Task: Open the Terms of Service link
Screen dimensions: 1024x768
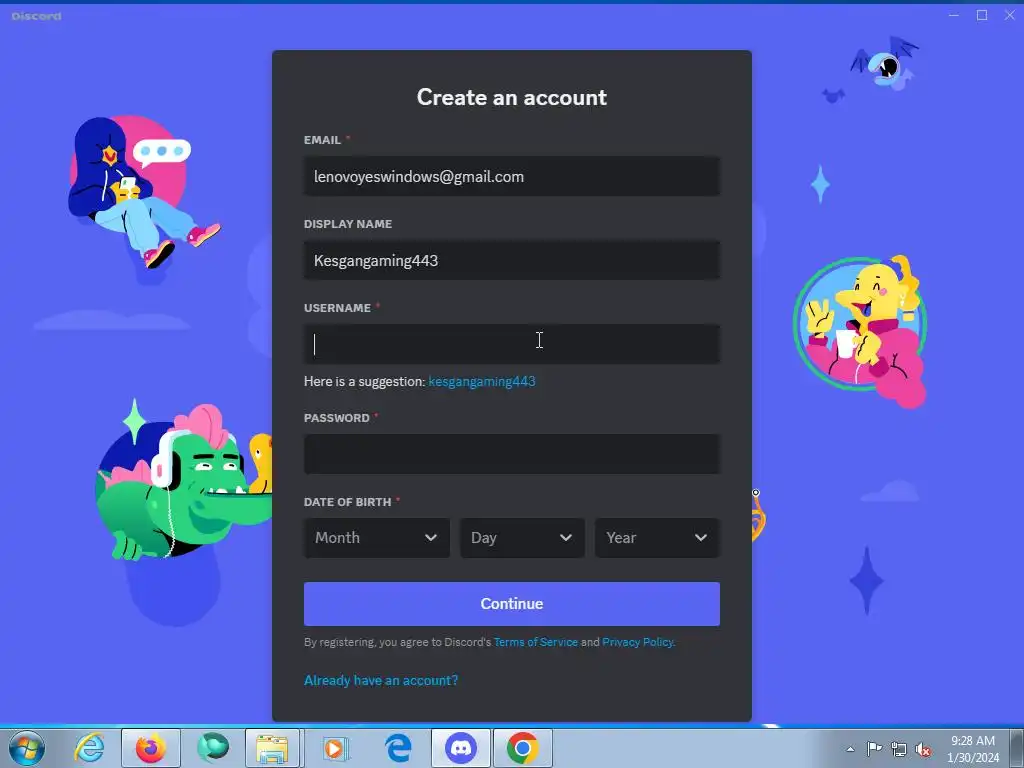Action: coord(536,642)
